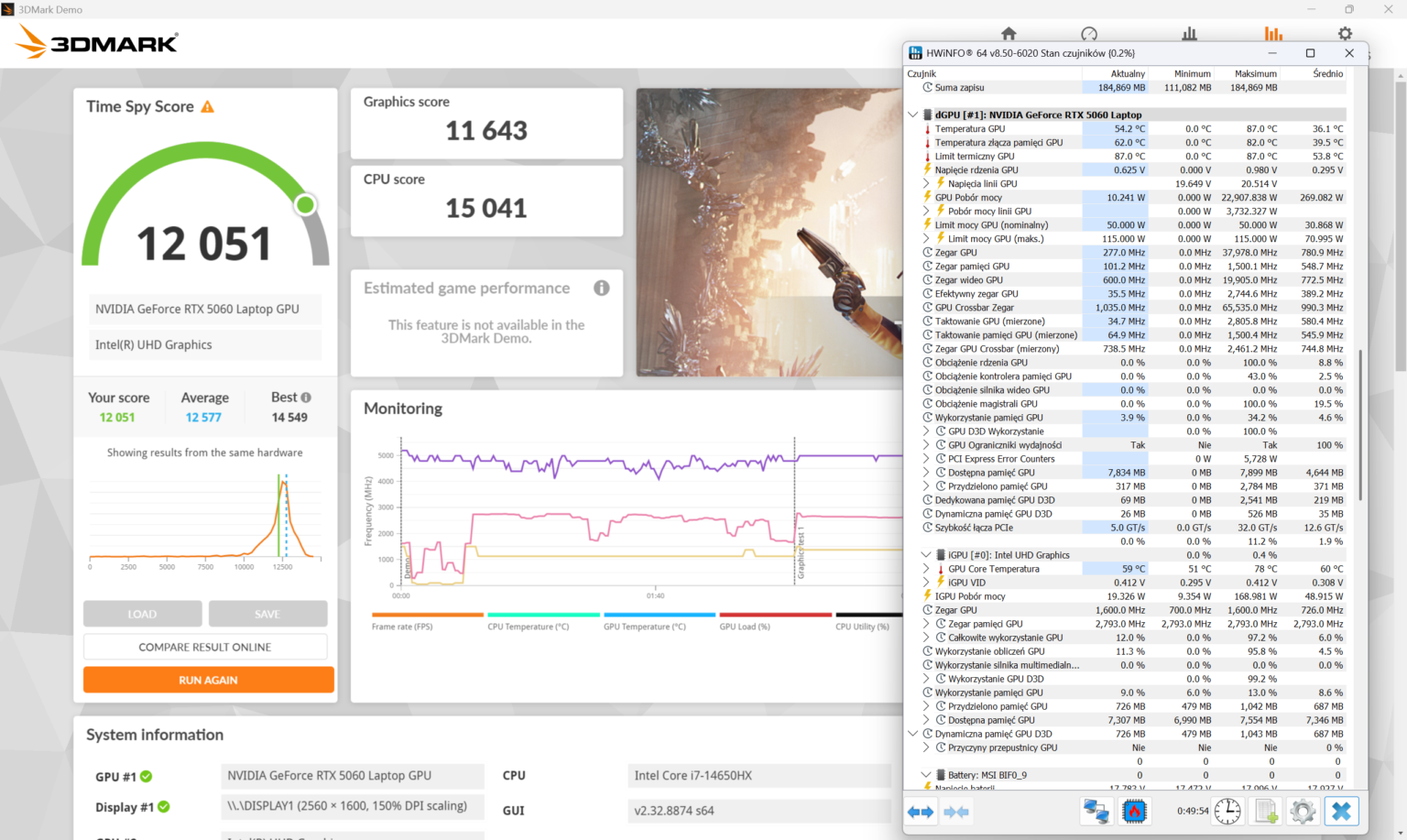Viewport: 1407px width, 840px height.
Task: Click COMPARE RESULT ONLINE button
Action: [x=205, y=647]
